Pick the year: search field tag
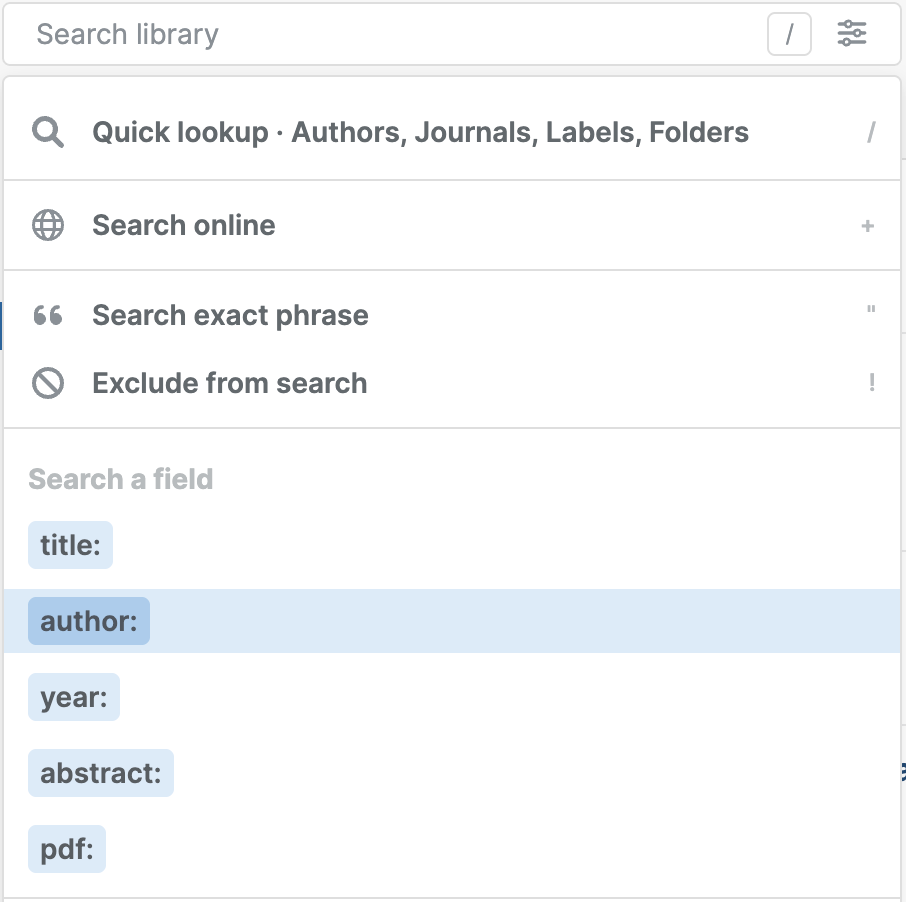 (74, 697)
